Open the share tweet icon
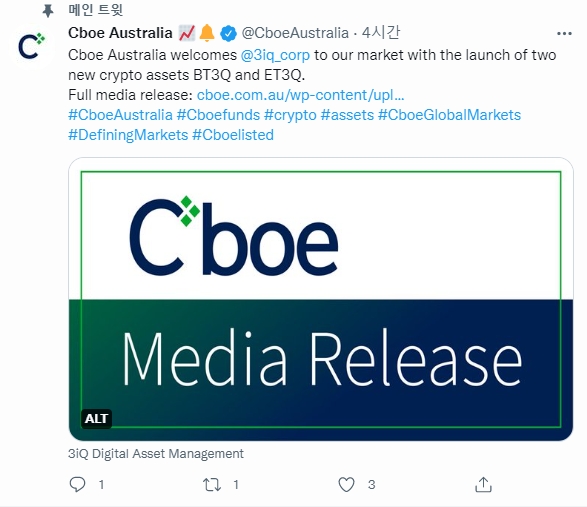Viewport: 587px width, 507px height. click(x=483, y=484)
